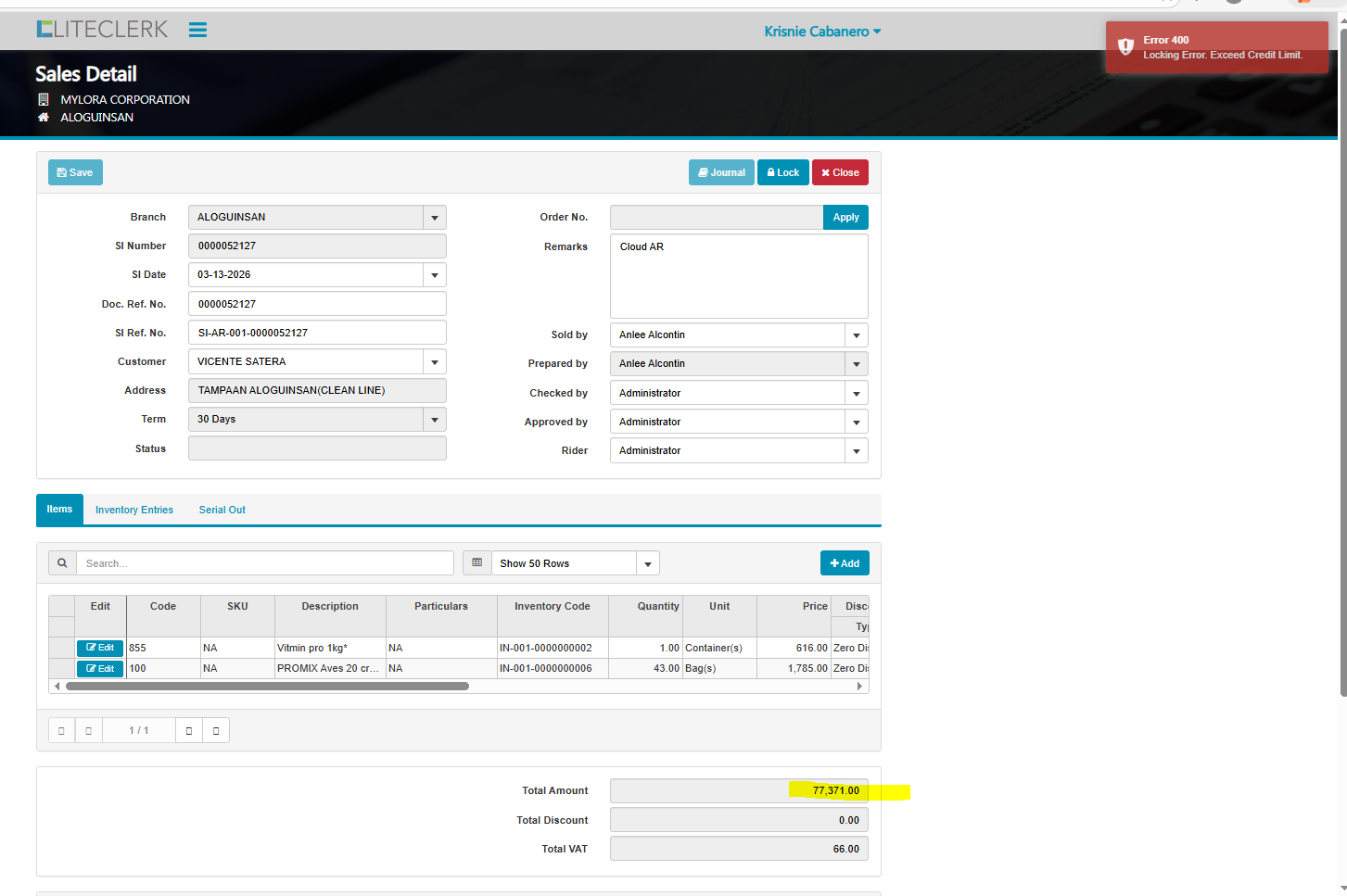Switch to the Serial Out tab
Screen dimensions: 1347x896
(x=222, y=510)
